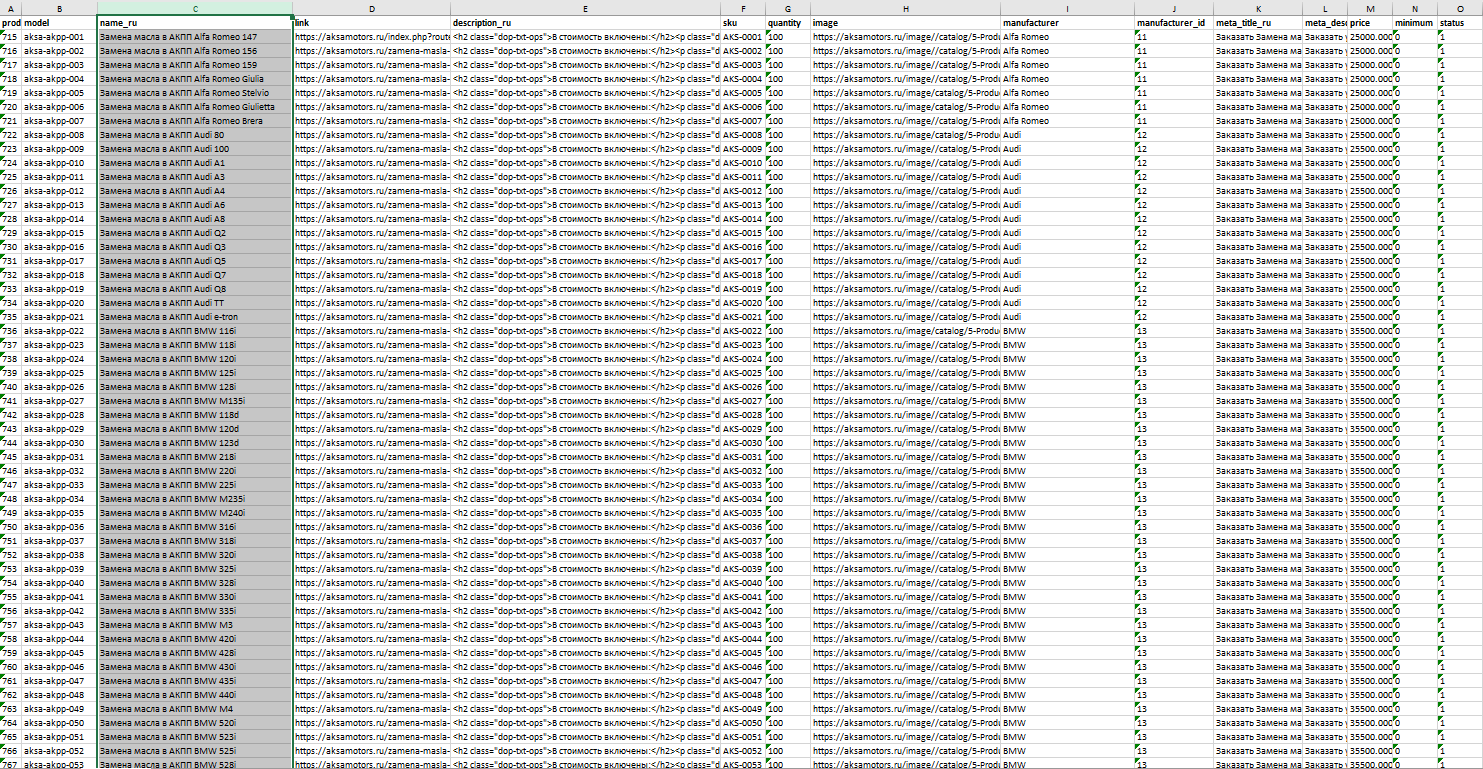Screen dimensions: 1483x769
Task: Click the 'description_ru' header cell
Action: coord(585,22)
